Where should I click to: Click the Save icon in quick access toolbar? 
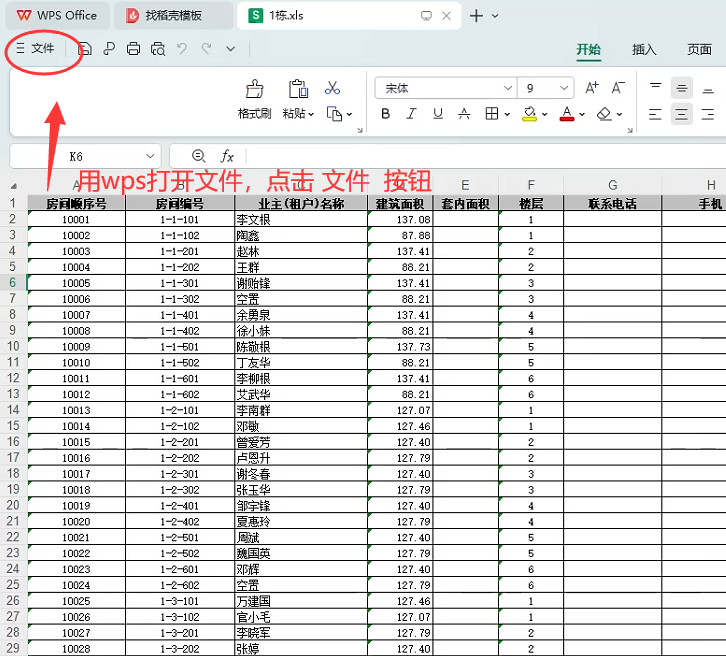[x=86, y=48]
